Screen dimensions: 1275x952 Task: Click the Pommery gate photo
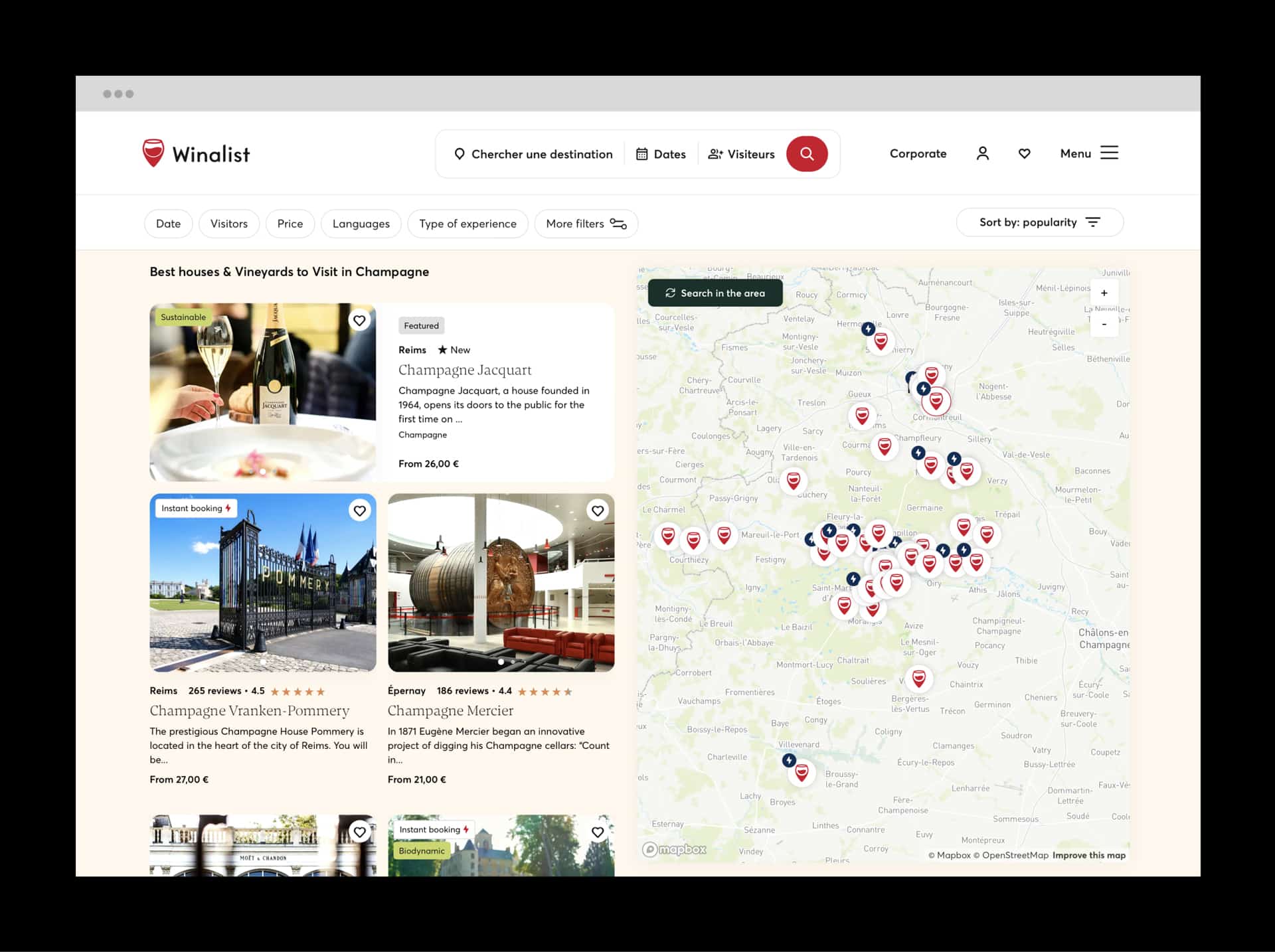click(263, 583)
